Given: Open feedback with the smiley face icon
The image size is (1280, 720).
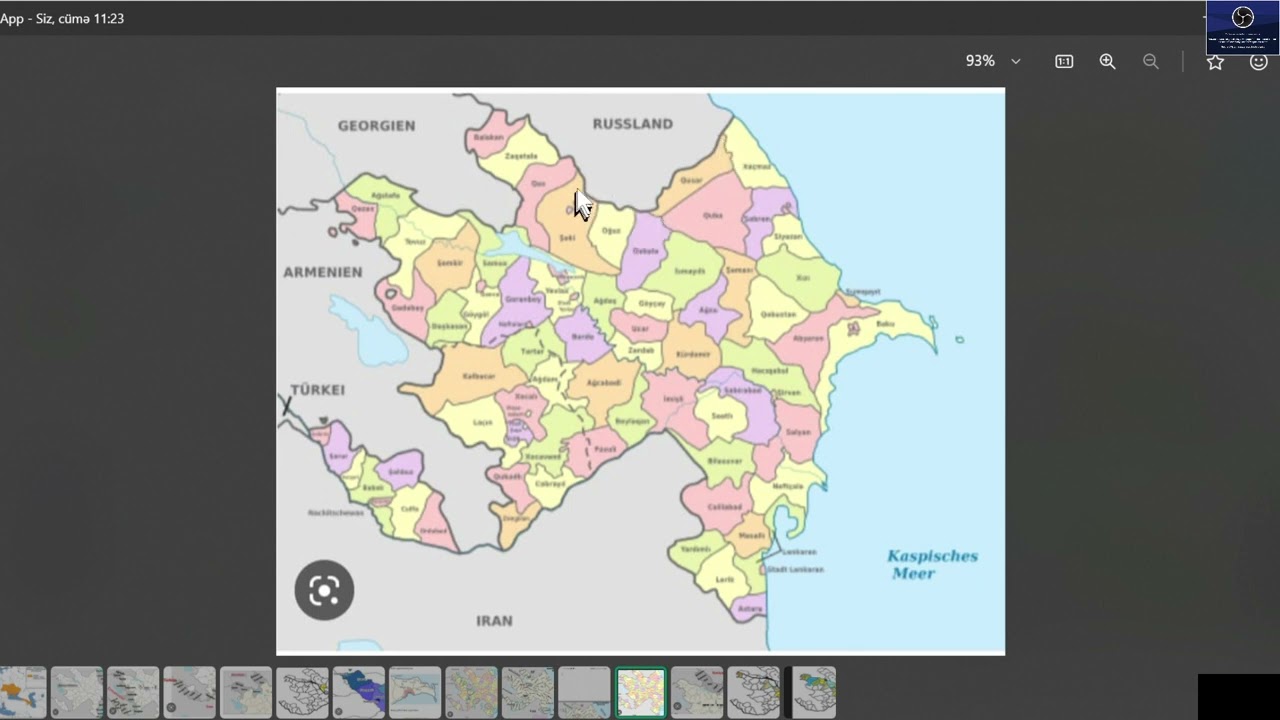Looking at the screenshot, I should (x=1259, y=62).
